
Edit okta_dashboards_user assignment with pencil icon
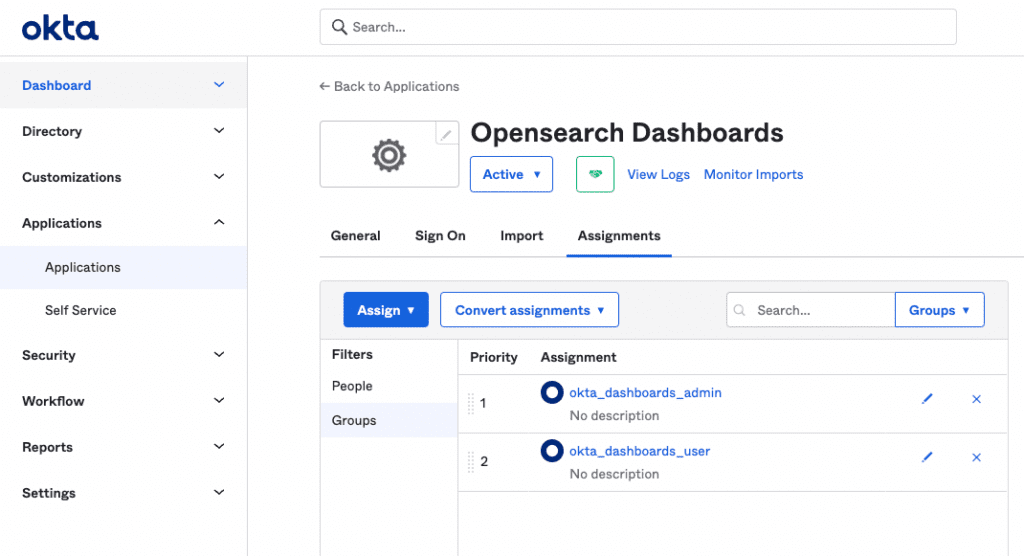coord(927,457)
